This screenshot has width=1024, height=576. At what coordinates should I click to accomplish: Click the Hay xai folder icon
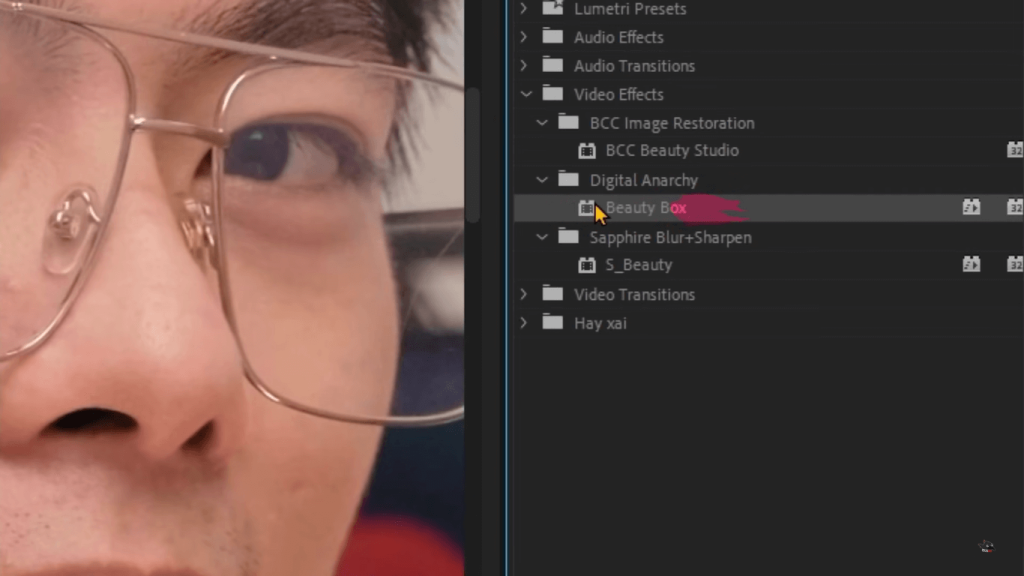pos(553,322)
